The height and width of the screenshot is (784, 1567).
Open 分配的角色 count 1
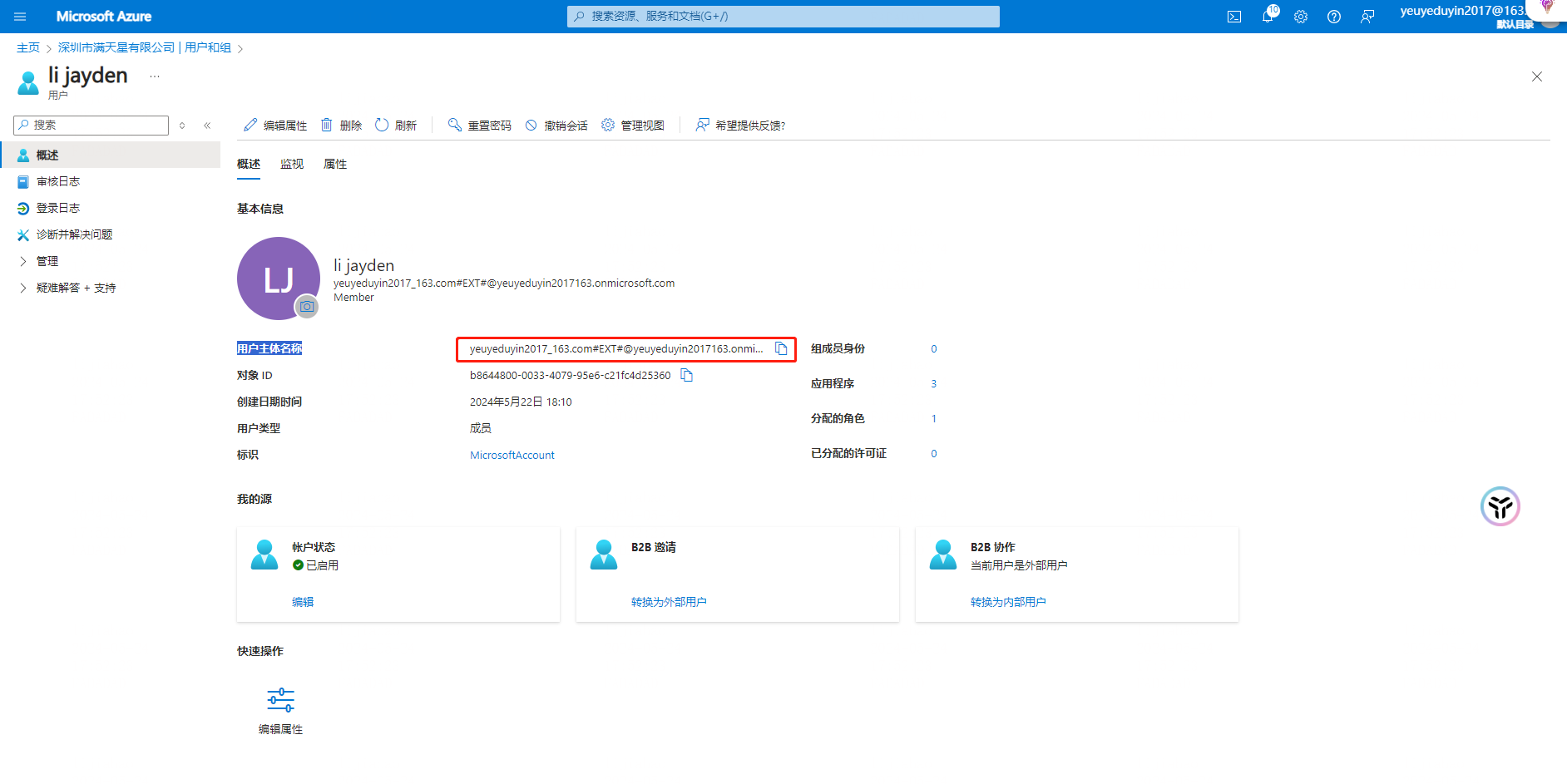click(934, 419)
